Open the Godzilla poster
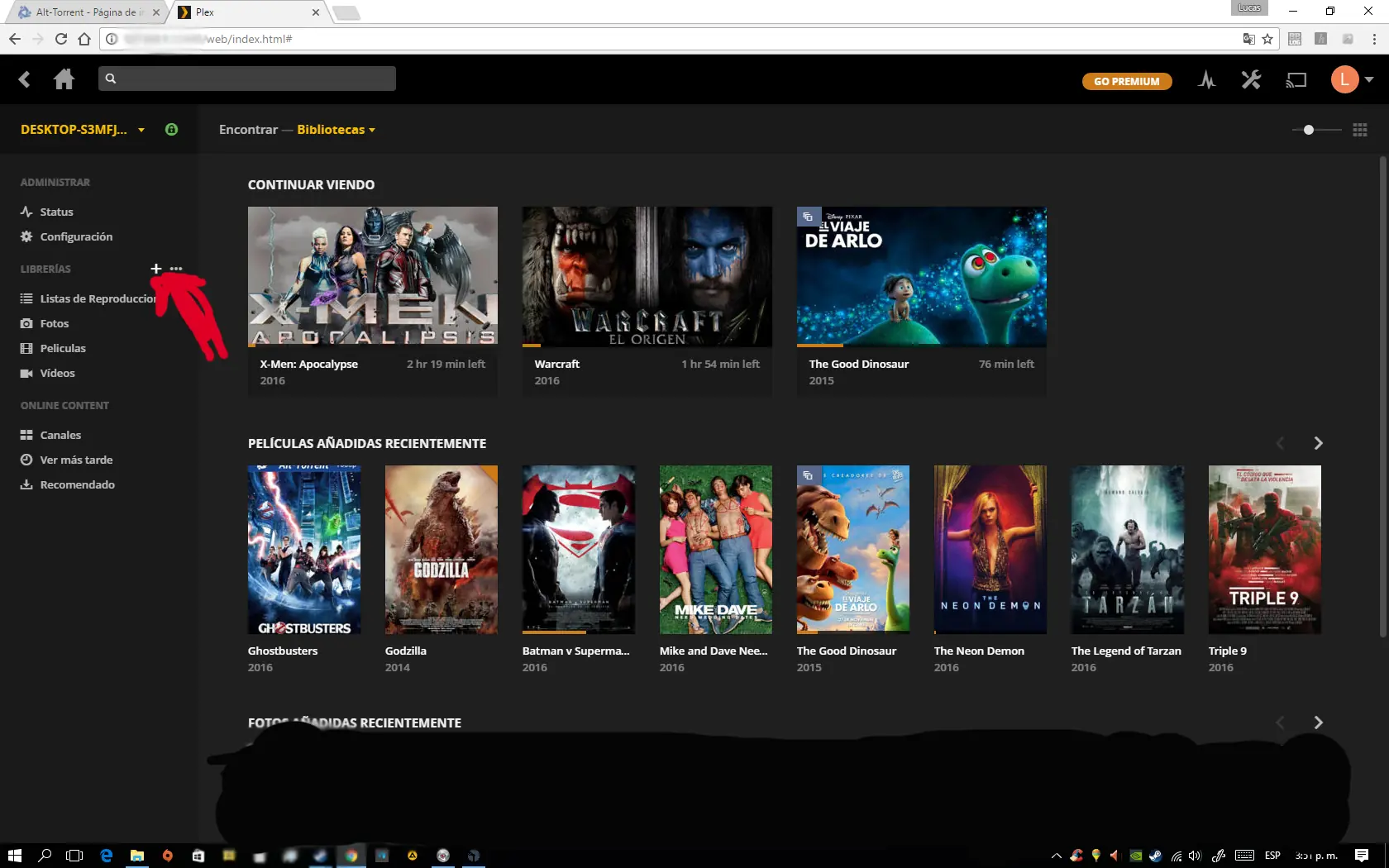1389x868 pixels. point(442,550)
